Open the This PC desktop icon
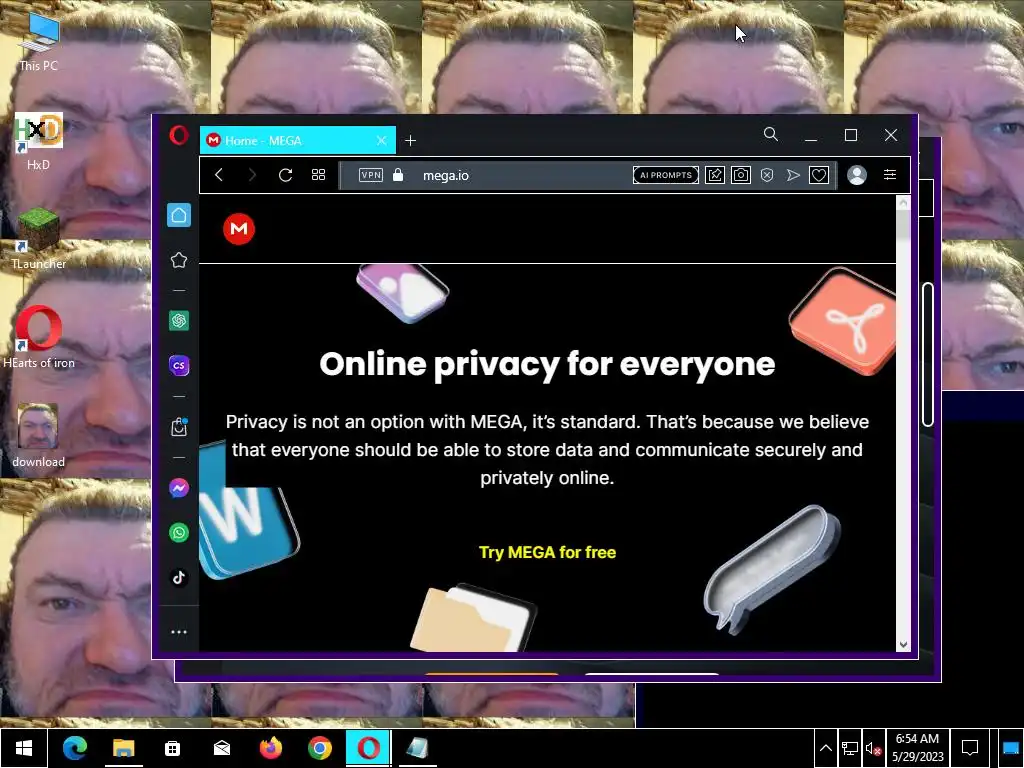Viewport: 1024px width, 768px height. point(39,42)
